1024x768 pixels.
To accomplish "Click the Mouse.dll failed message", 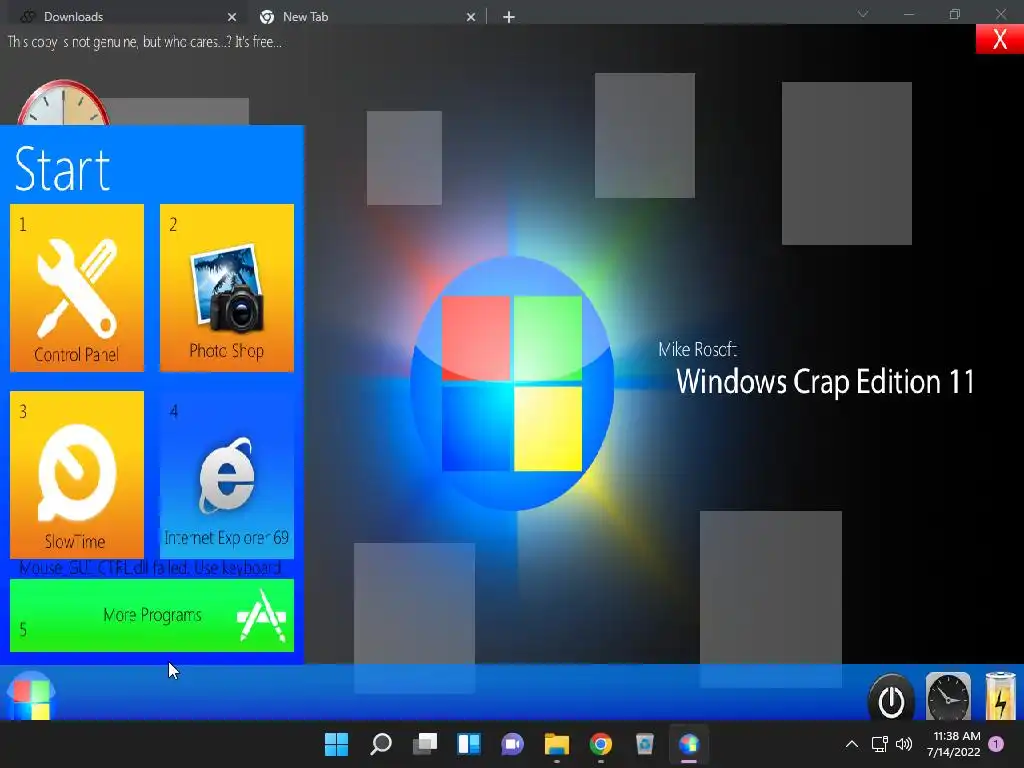I will tap(150, 568).
